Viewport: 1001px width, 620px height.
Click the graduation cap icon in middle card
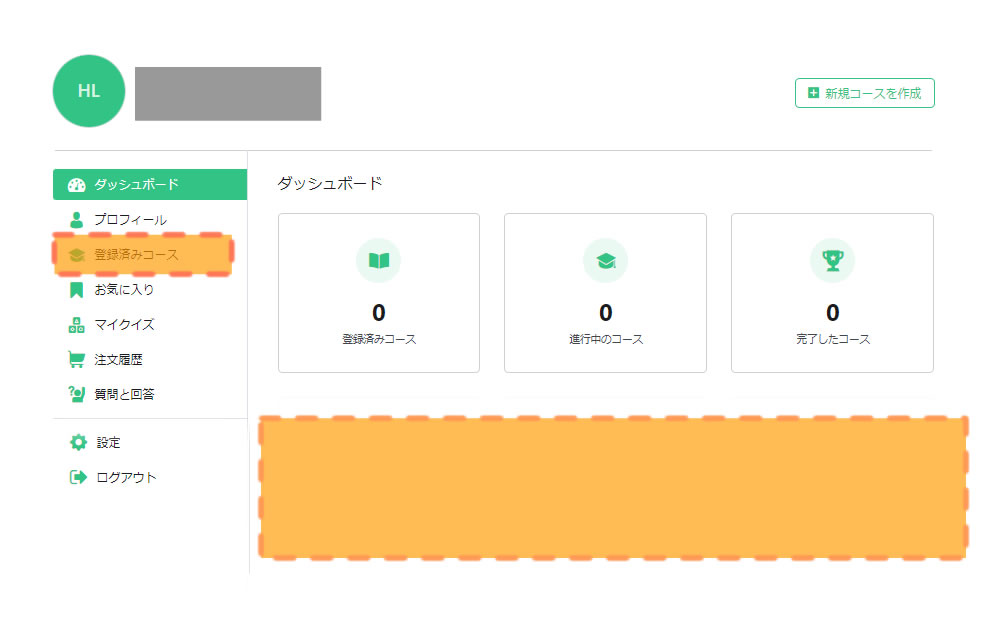[605, 261]
